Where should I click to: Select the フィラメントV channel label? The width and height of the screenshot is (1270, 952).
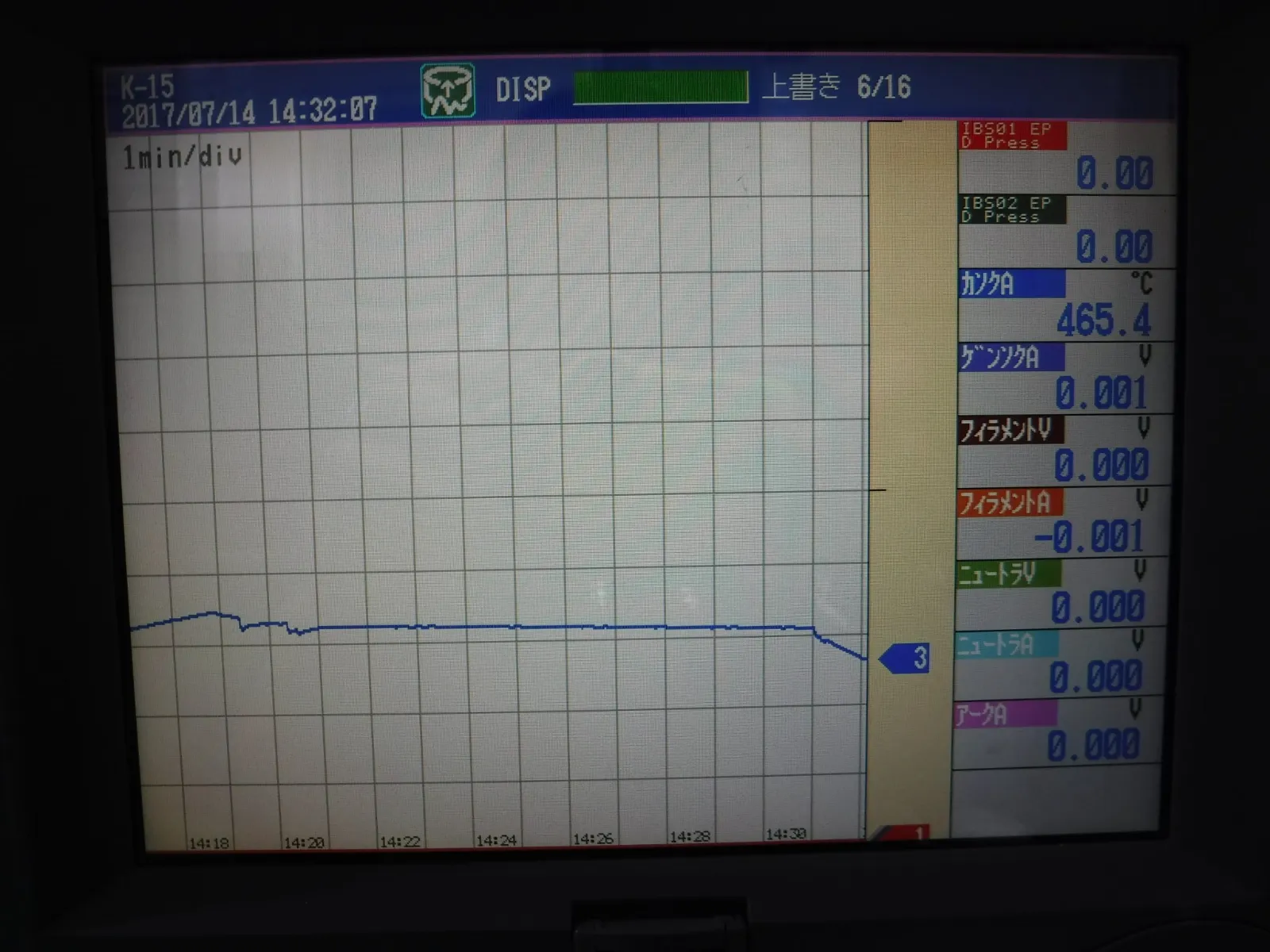[x=1010, y=430]
